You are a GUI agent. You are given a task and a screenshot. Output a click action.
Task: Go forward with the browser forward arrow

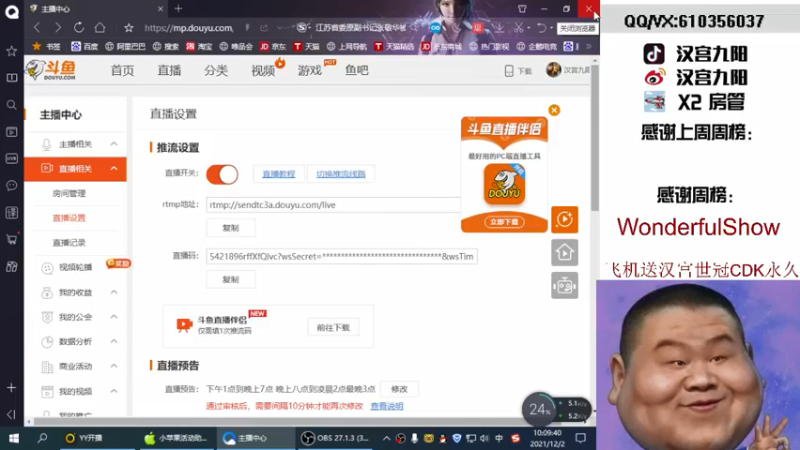pos(58,28)
